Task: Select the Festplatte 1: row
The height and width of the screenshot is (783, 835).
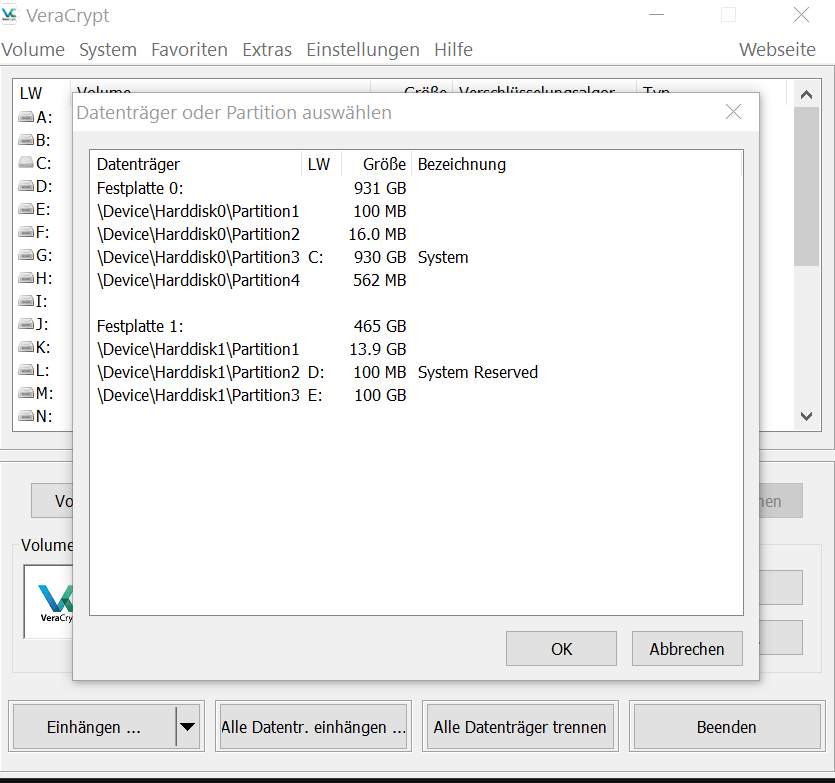Action: pos(416,326)
